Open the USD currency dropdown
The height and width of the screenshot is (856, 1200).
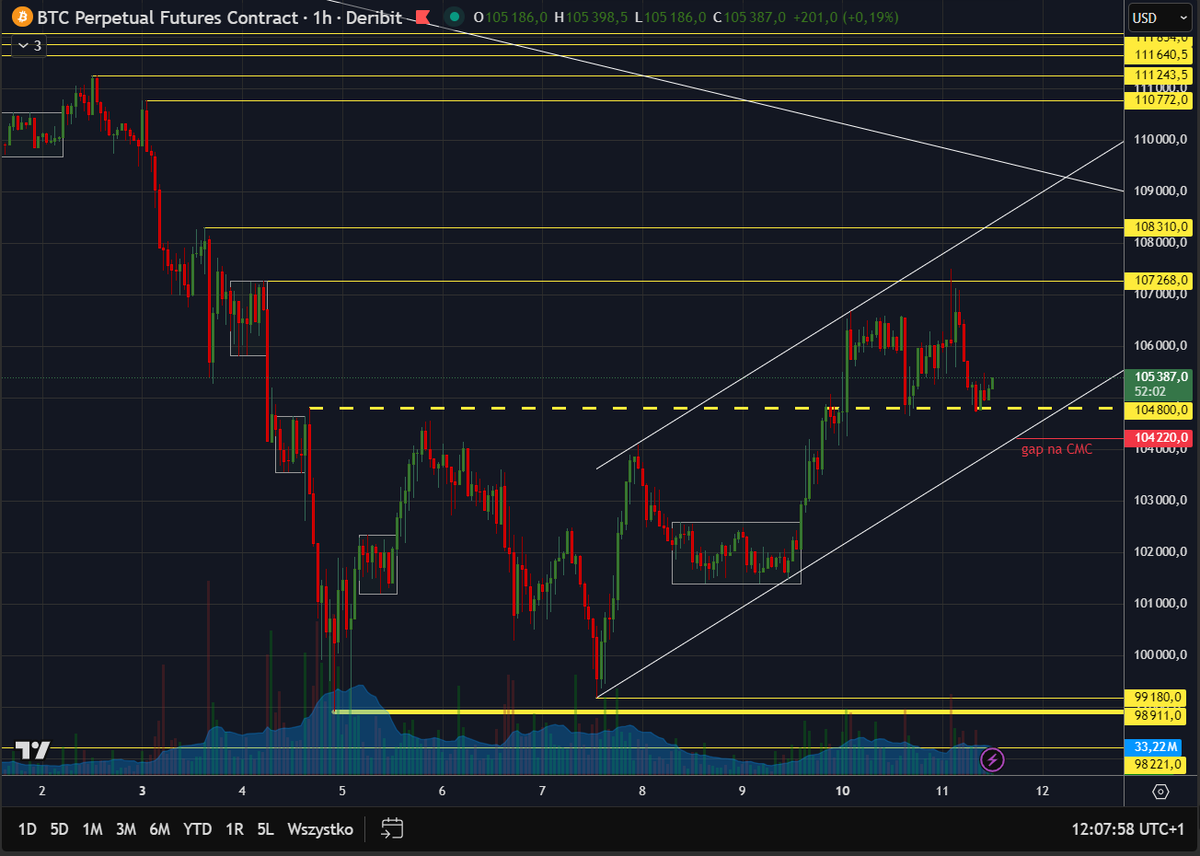[1158, 18]
